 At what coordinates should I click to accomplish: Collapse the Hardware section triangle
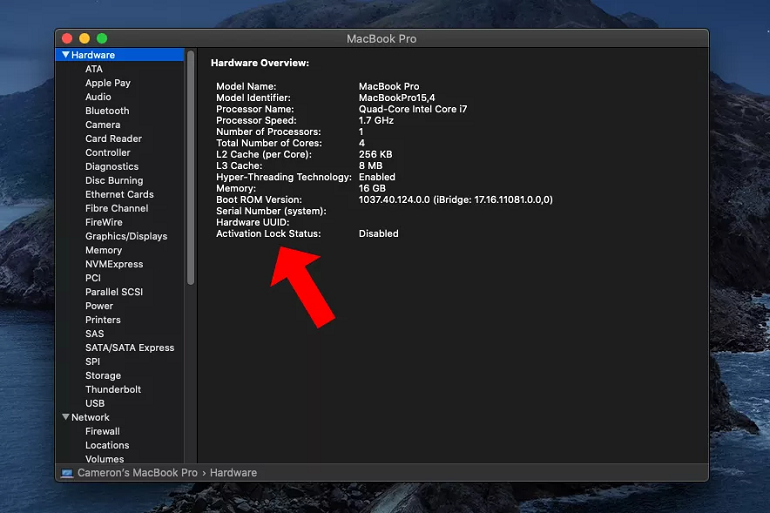point(65,54)
